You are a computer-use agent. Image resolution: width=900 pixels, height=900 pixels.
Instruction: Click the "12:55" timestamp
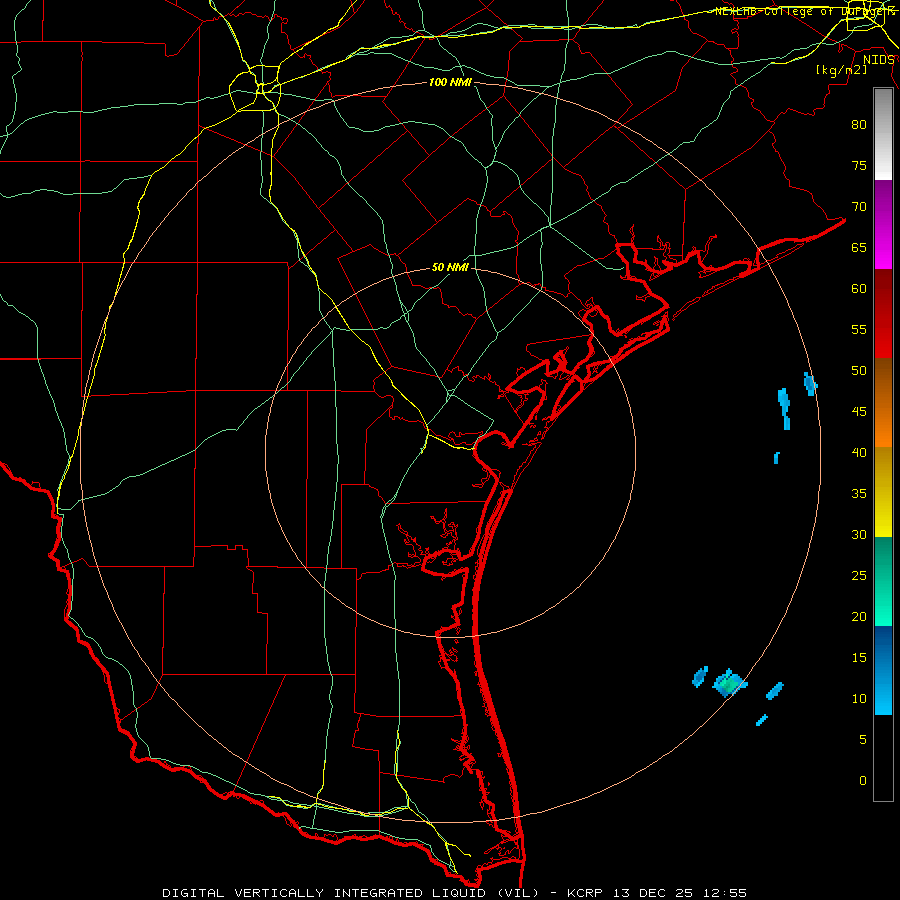[723, 893]
